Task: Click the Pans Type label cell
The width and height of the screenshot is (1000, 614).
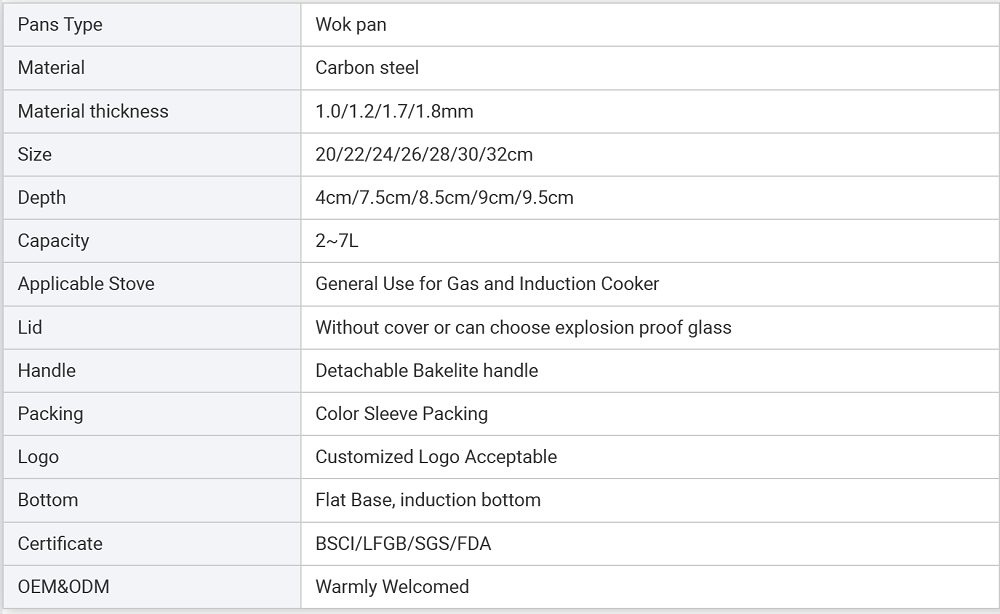Action: pos(152,25)
